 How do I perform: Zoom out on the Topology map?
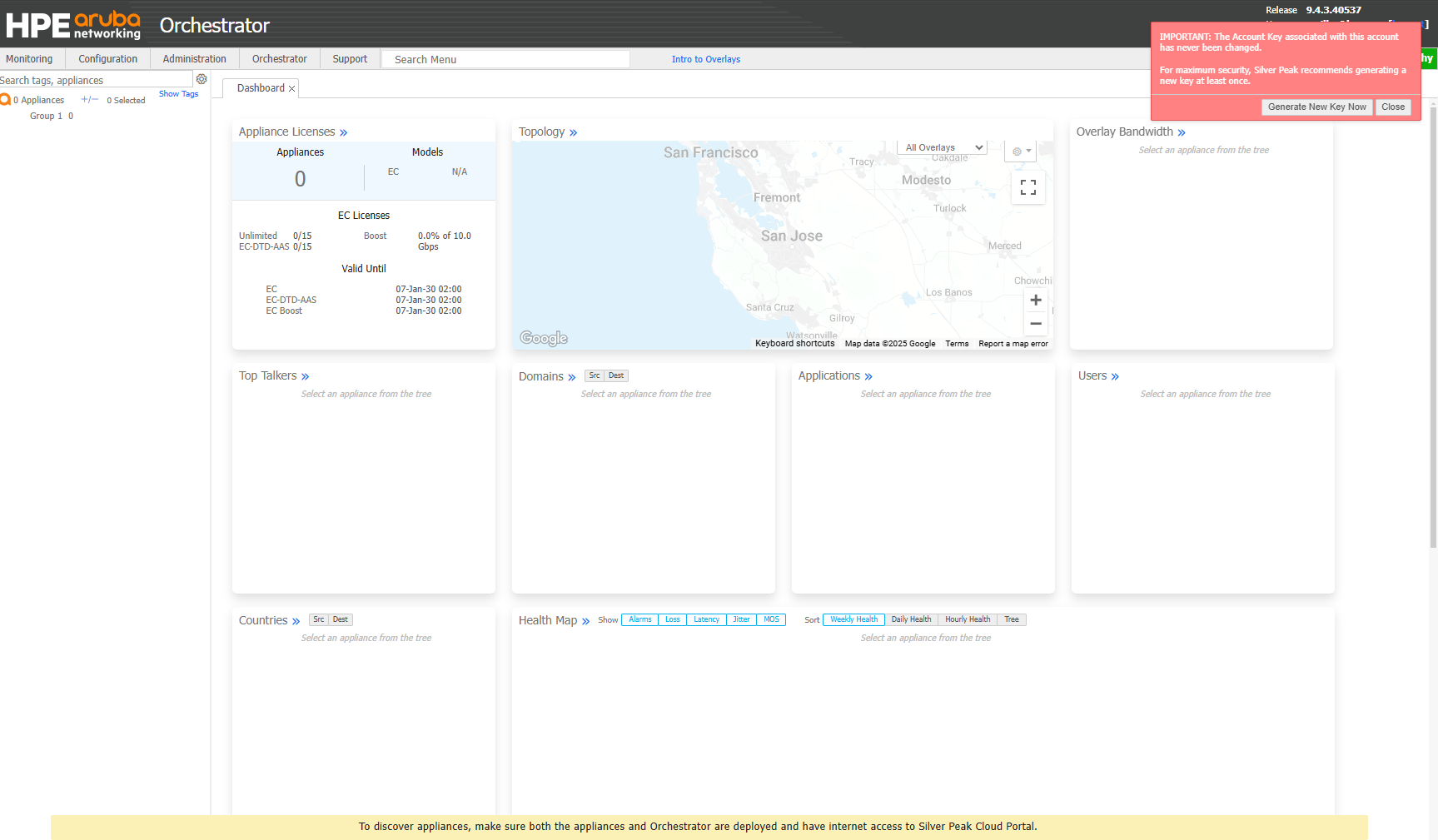pyautogui.click(x=1036, y=324)
